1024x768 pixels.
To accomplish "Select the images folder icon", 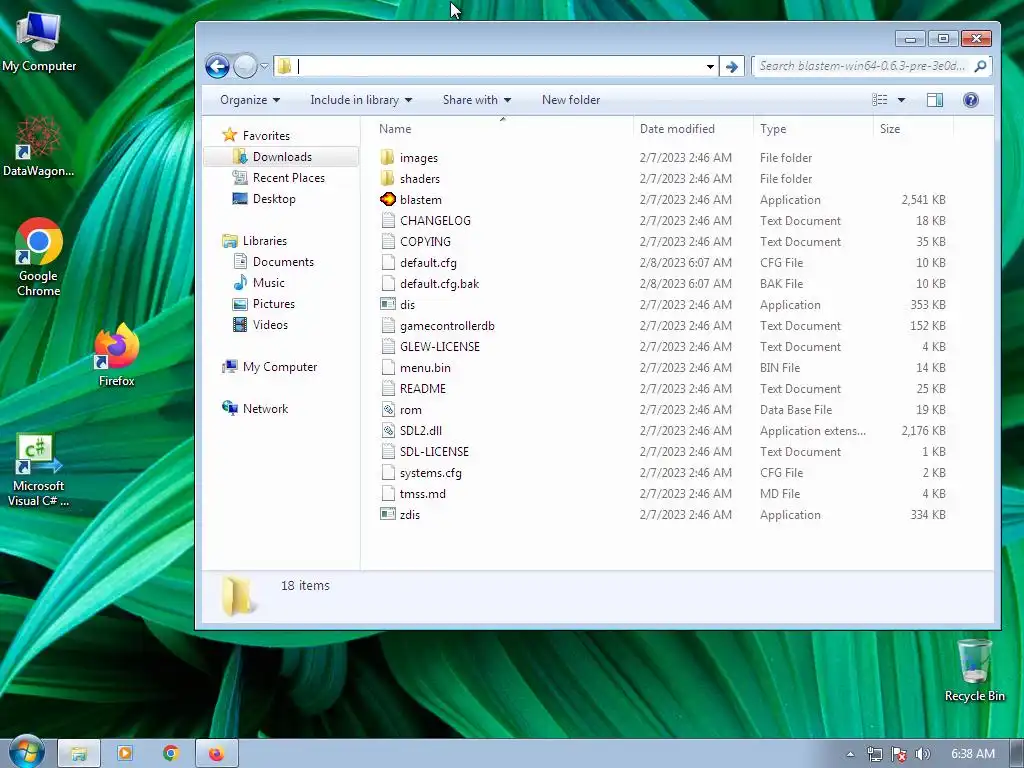I will pos(387,157).
